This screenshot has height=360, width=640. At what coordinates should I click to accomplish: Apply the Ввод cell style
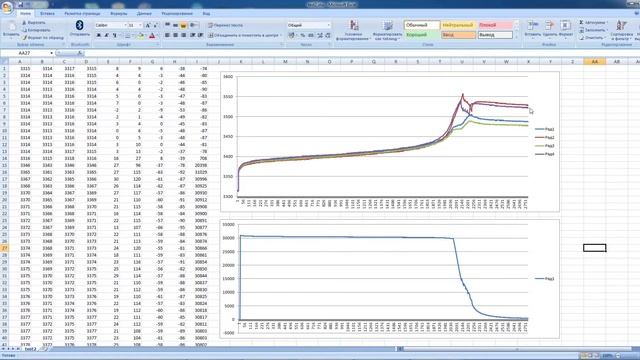[x=458, y=35]
